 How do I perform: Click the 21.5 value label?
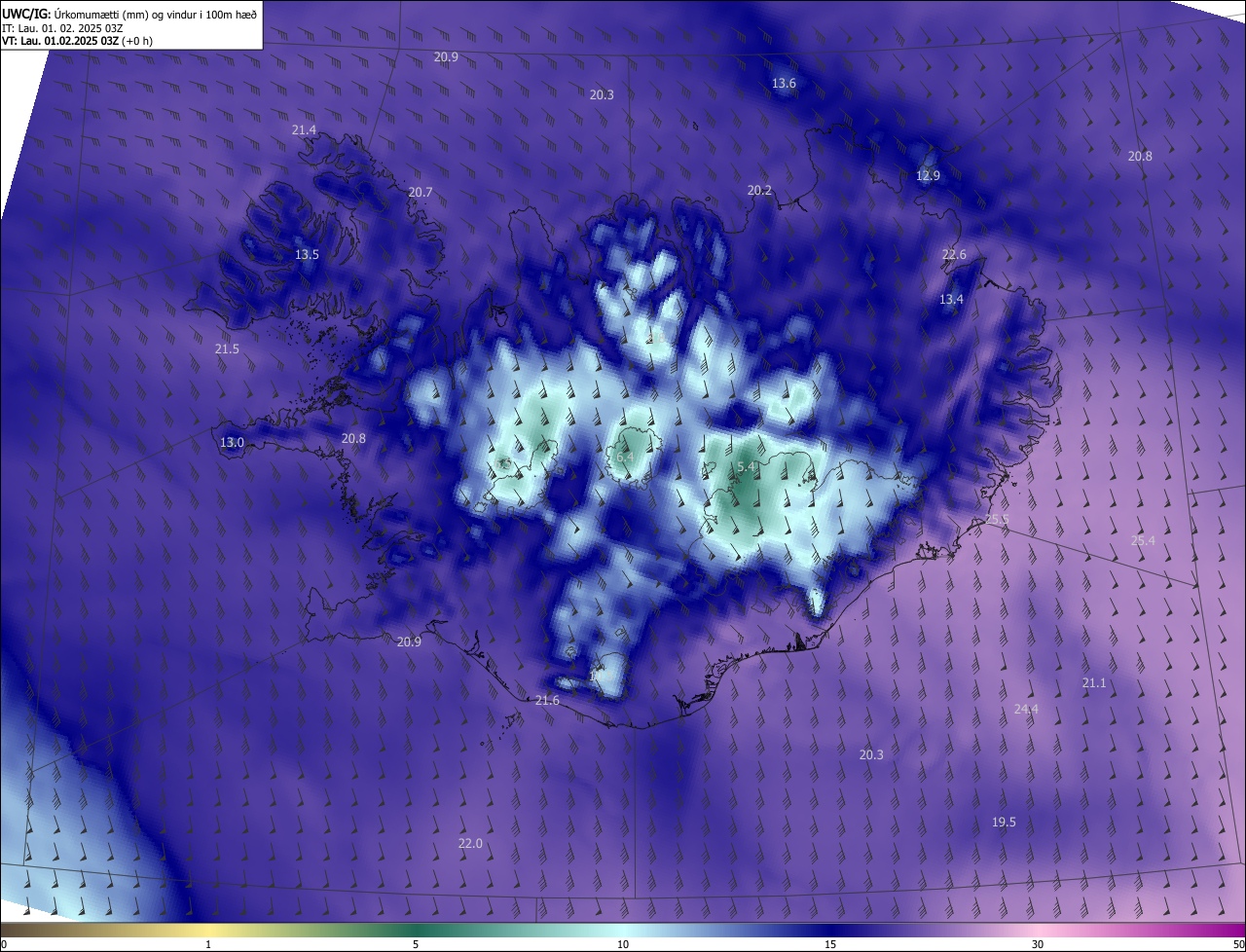(227, 349)
